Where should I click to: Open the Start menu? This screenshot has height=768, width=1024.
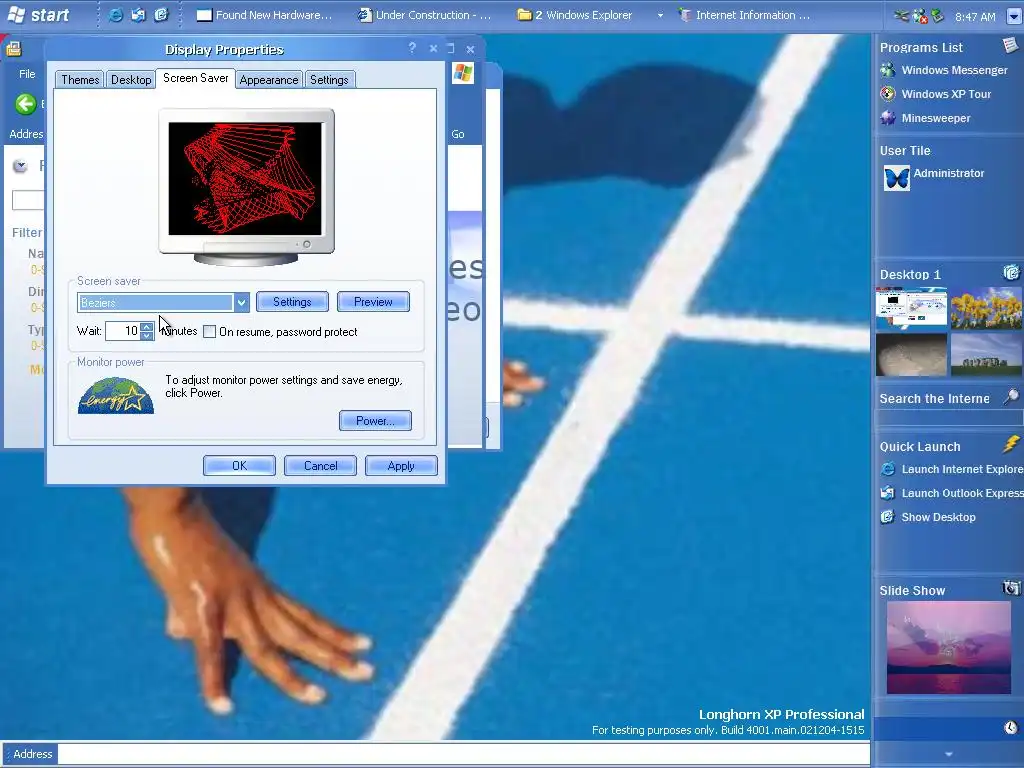(x=38, y=14)
